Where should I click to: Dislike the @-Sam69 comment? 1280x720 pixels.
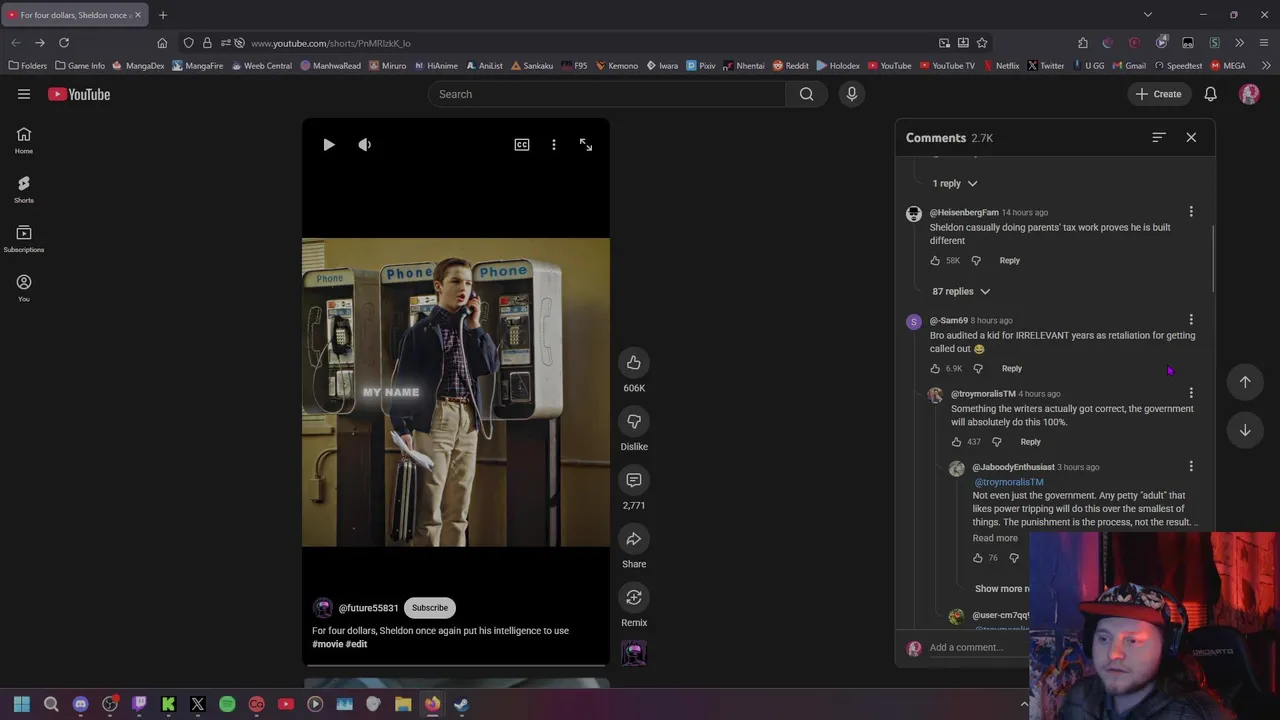point(978,368)
